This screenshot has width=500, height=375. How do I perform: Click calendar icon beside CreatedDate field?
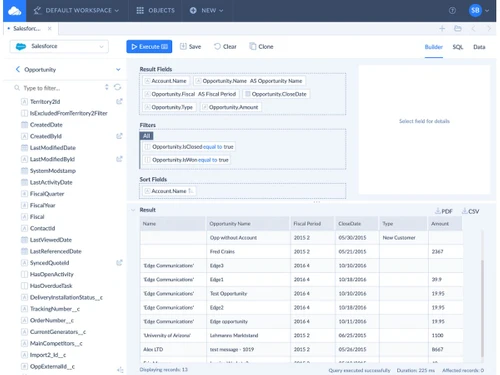point(24,125)
